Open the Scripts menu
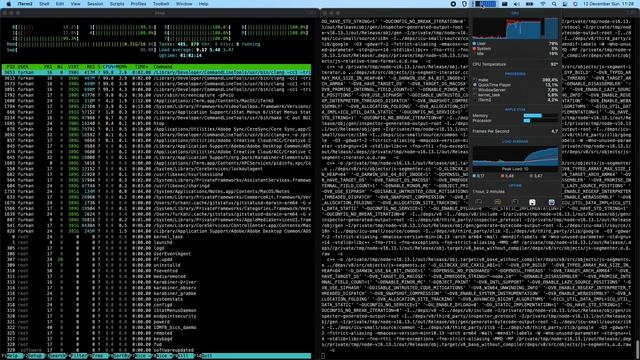 117,4
